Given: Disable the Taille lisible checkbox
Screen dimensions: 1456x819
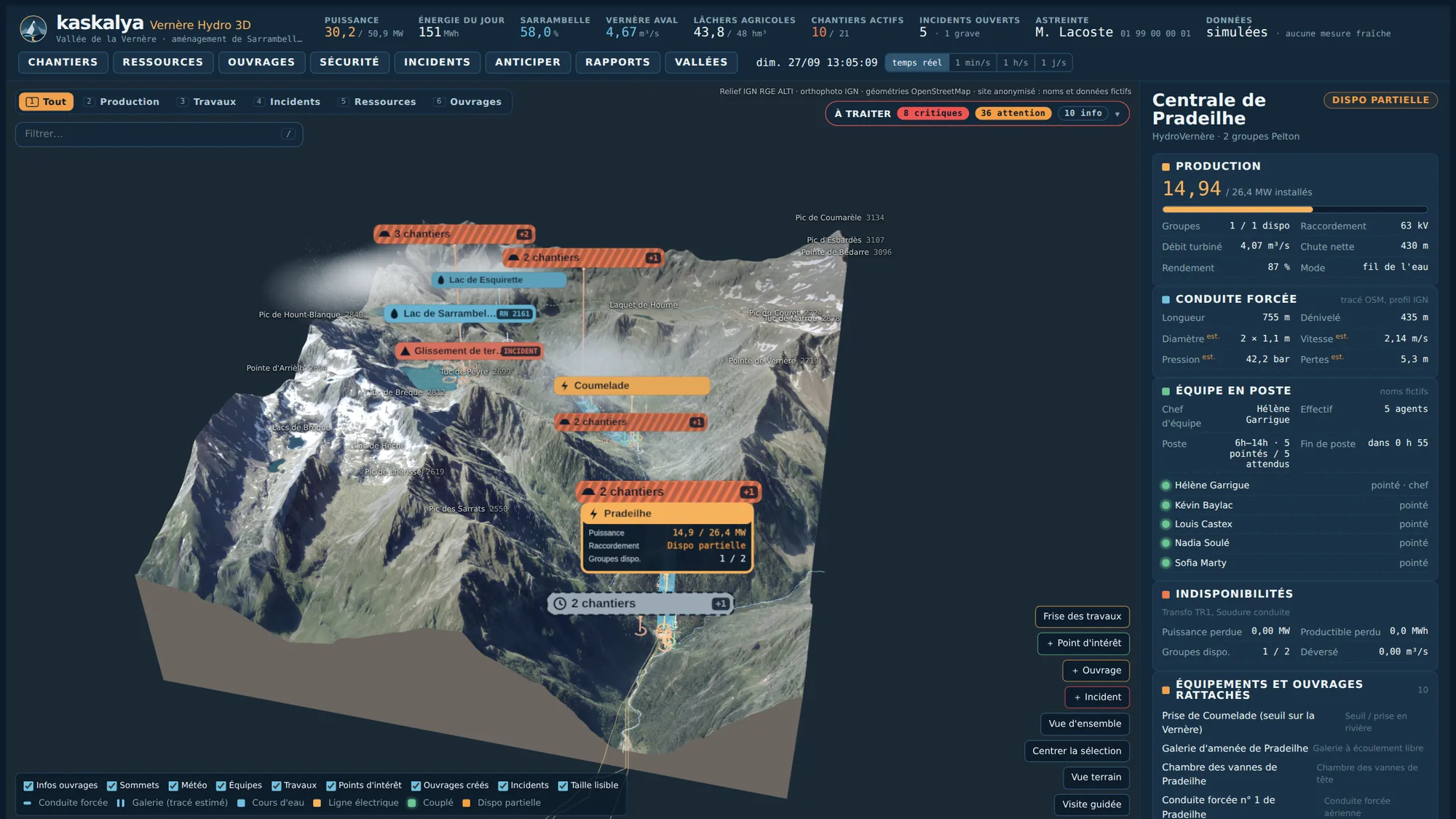Looking at the screenshot, I should pos(563,786).
